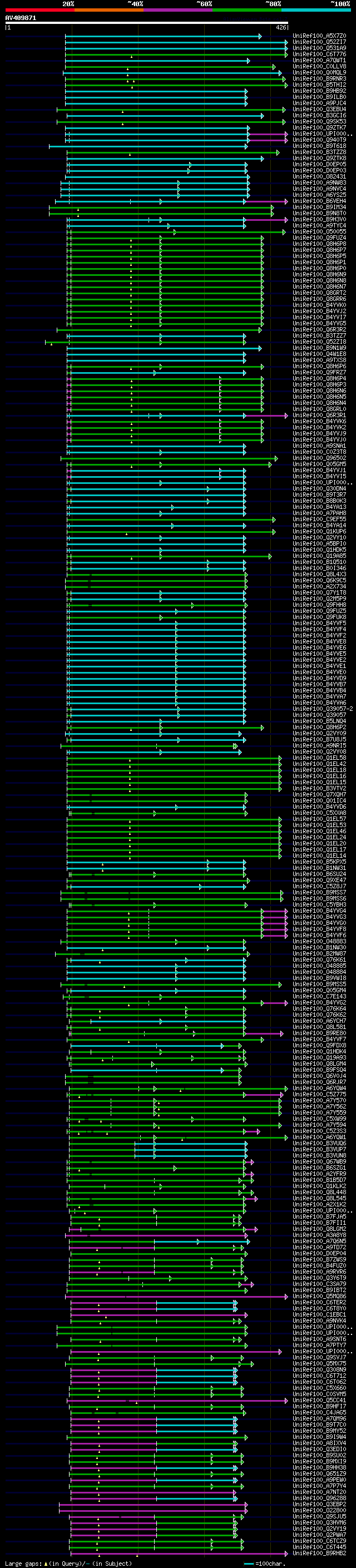Select hit UniRef100_Q531A9

[x=319, y=48]
